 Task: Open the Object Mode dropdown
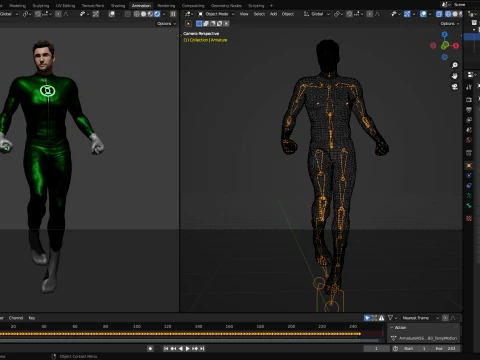(x=216, y=14)
